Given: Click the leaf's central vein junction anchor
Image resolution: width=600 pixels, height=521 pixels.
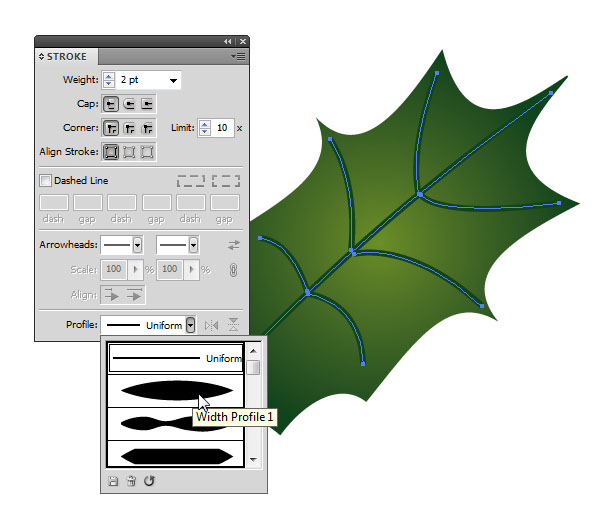Looking at the screenshot, I should coord(352,251).
